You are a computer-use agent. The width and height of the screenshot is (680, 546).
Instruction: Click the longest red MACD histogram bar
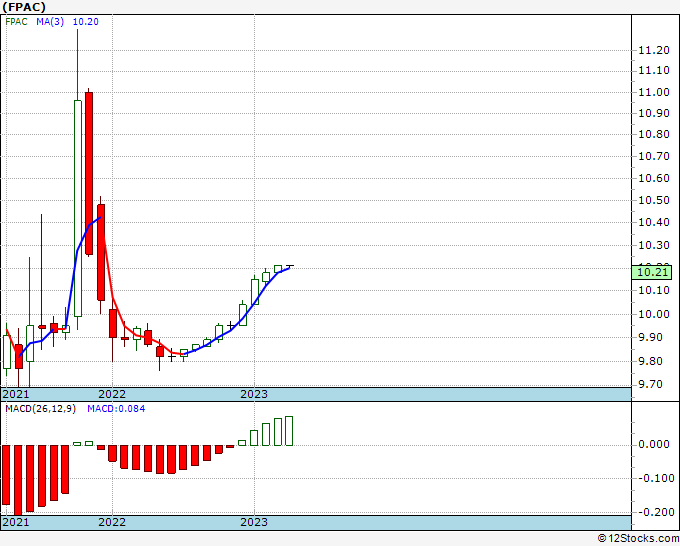(18, 480)
